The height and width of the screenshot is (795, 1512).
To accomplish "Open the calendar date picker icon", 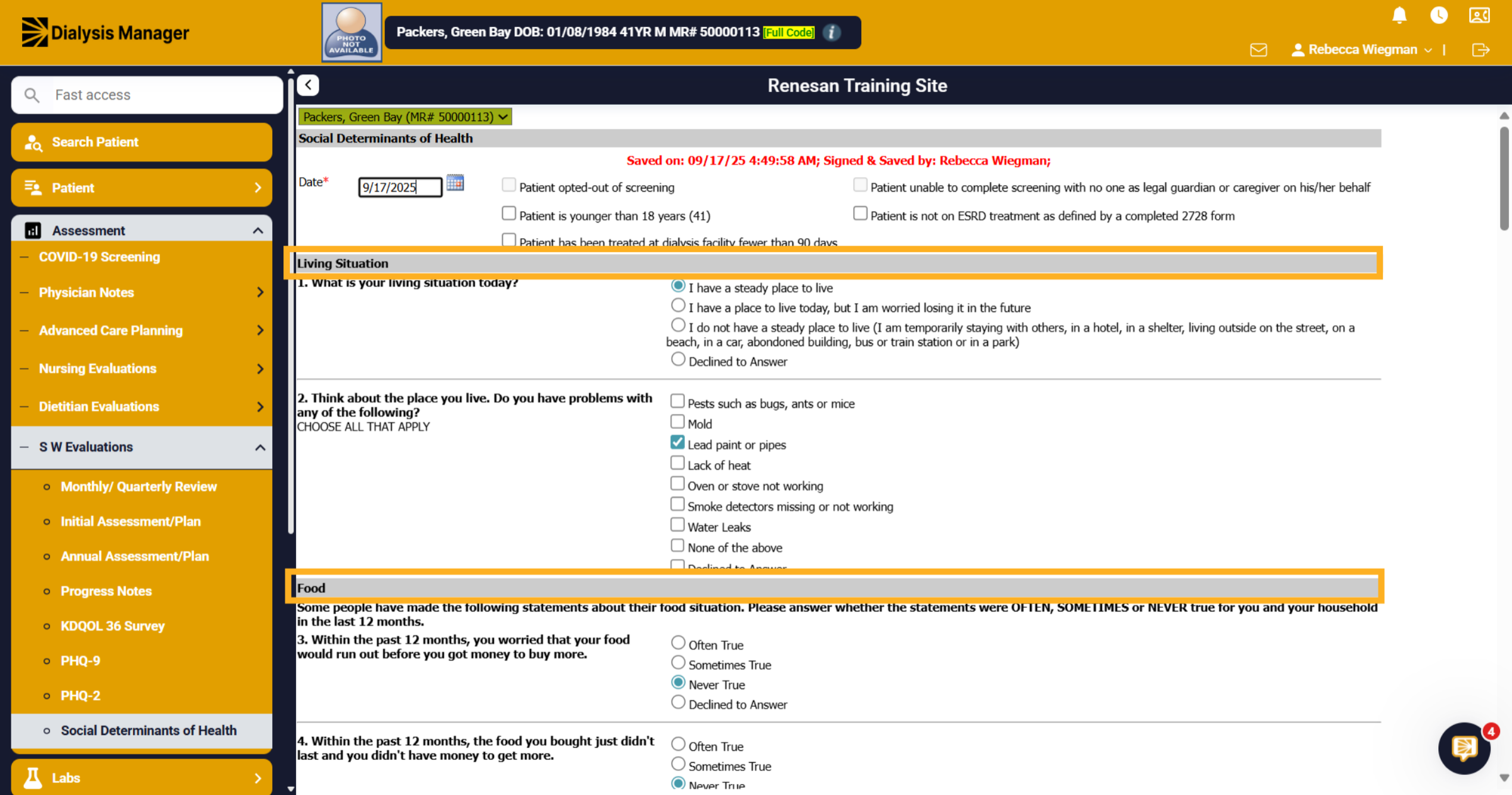I will tap(455, 183).
